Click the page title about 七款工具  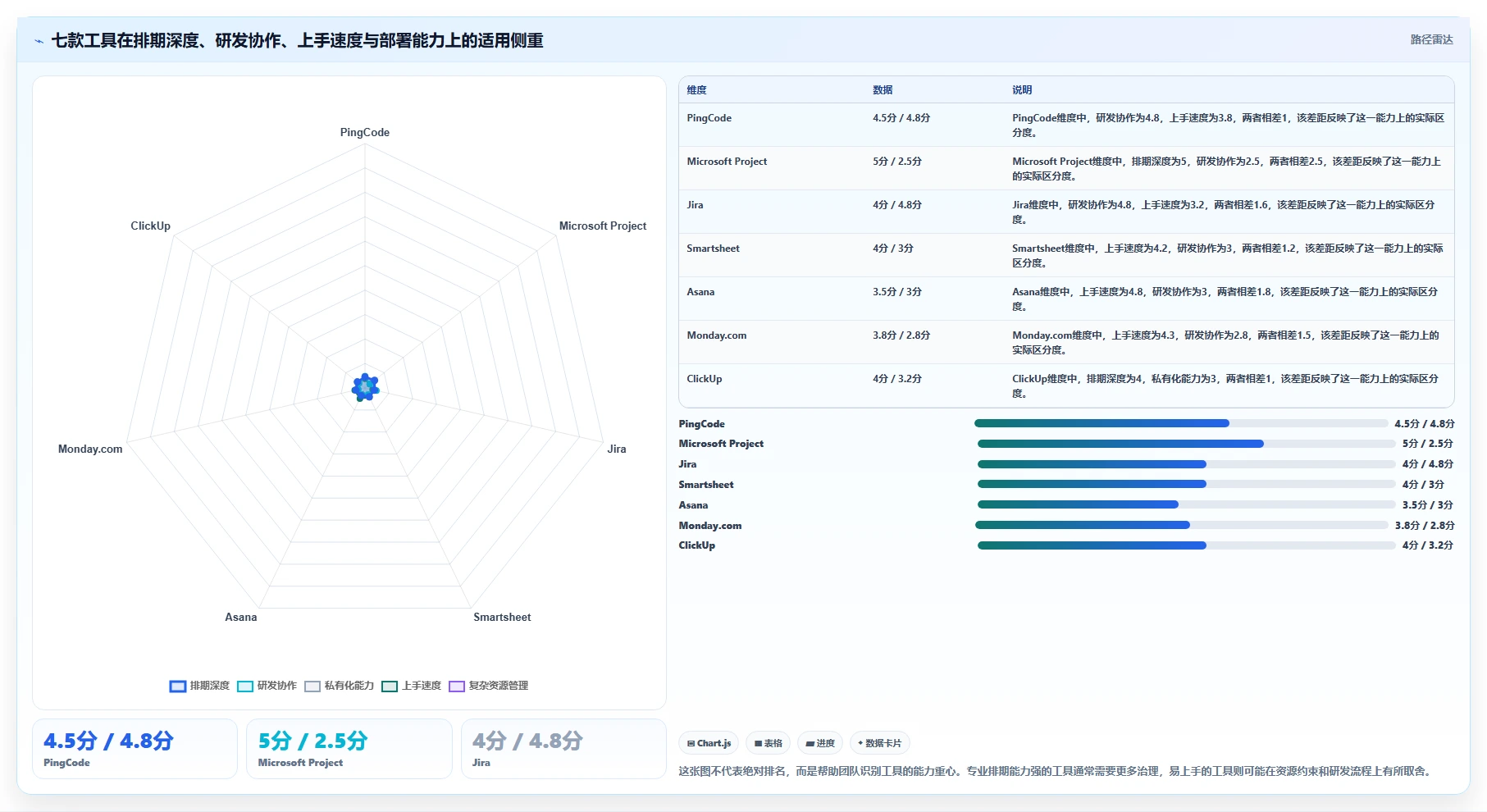click(298, 41)
